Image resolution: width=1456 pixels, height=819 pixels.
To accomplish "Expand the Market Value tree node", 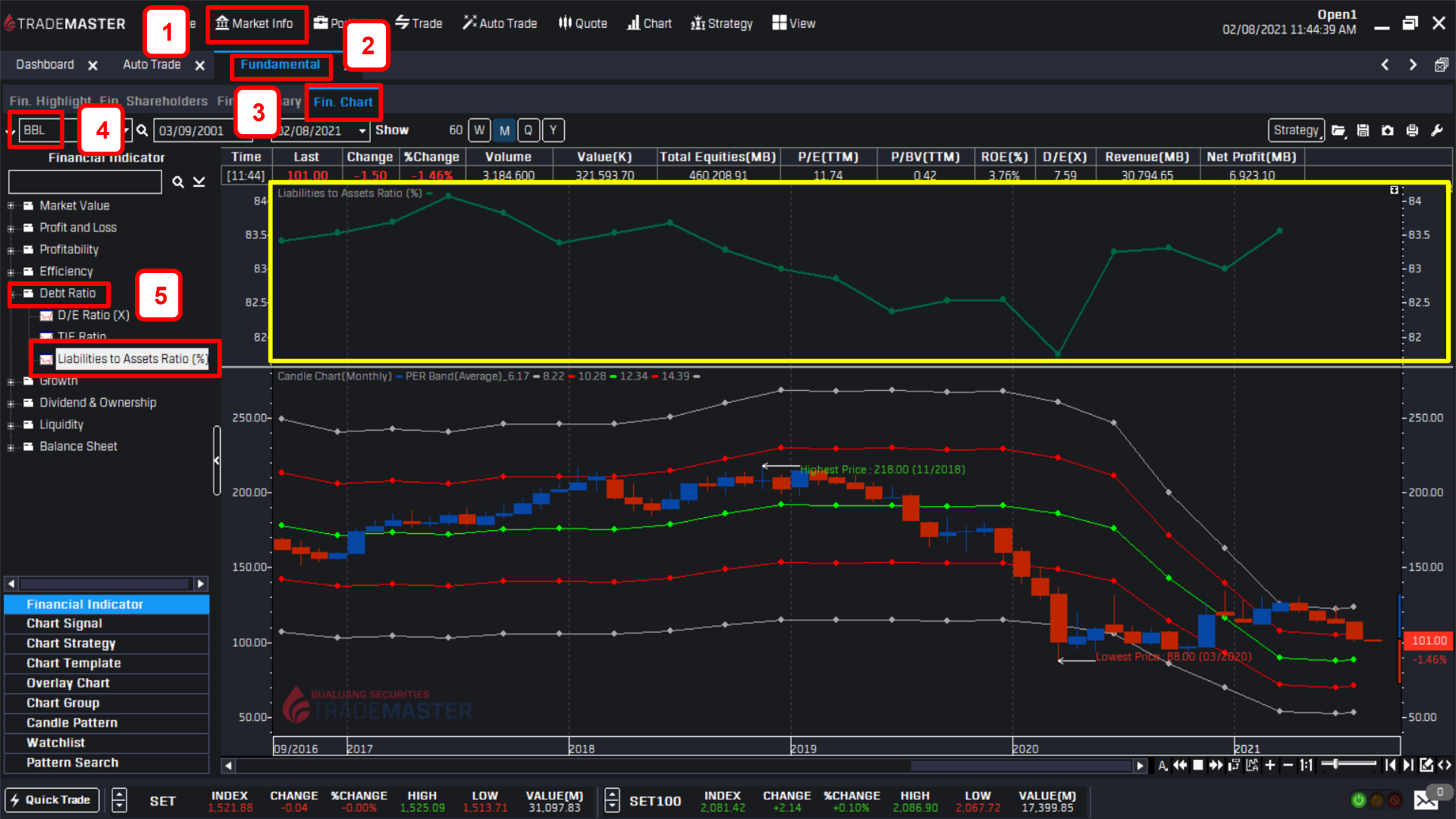I will 11,206.
